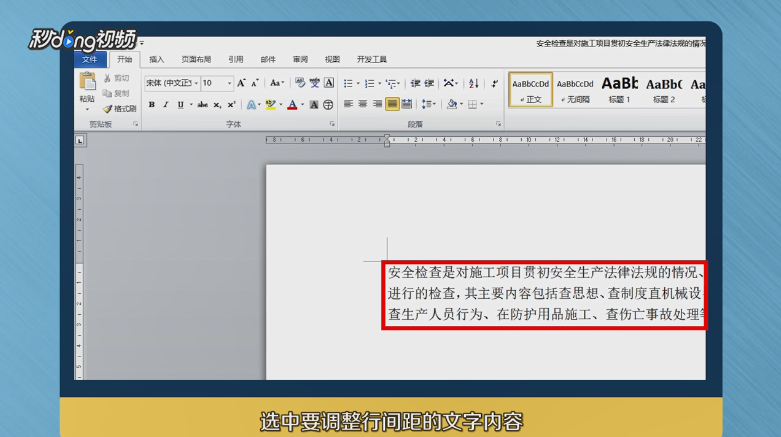Toggle italic formatting
This screenshot has height=437, width=781.
pyautogui.click(x=166, y=105)
